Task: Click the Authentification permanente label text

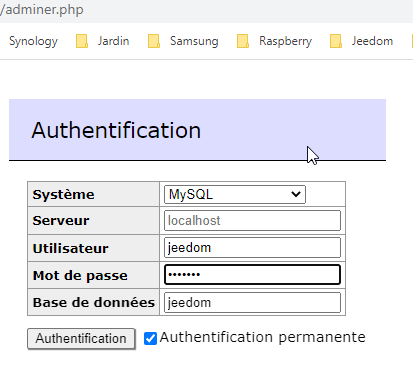Action: pos(263,337)
